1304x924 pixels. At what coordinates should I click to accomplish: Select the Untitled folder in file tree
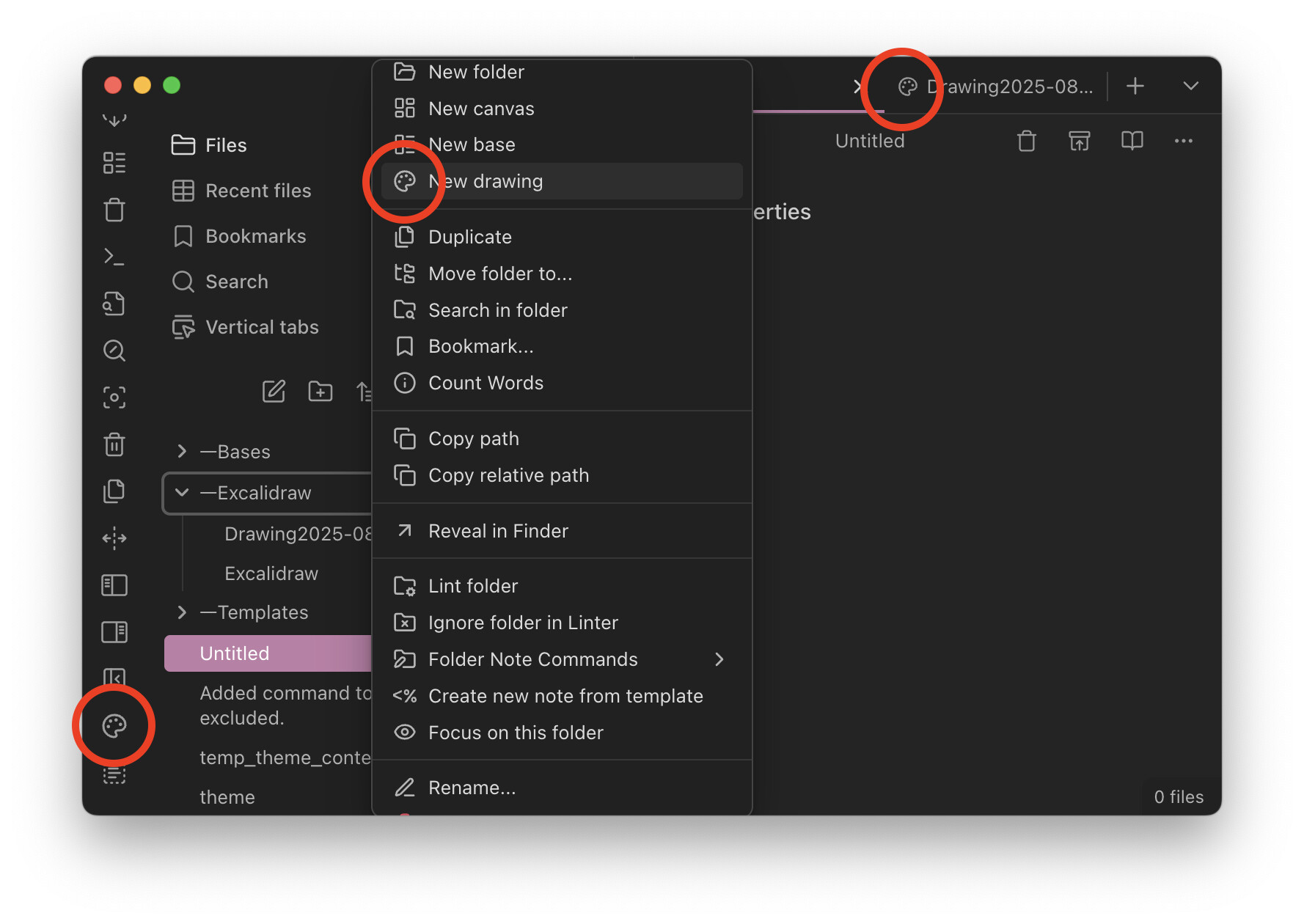(235, 653)
